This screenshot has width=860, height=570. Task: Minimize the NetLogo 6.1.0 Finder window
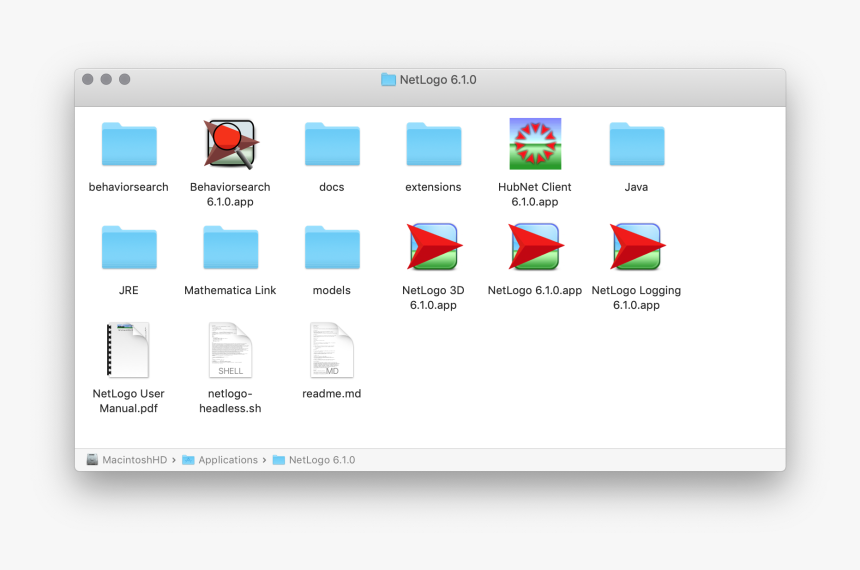coord(106,79)
